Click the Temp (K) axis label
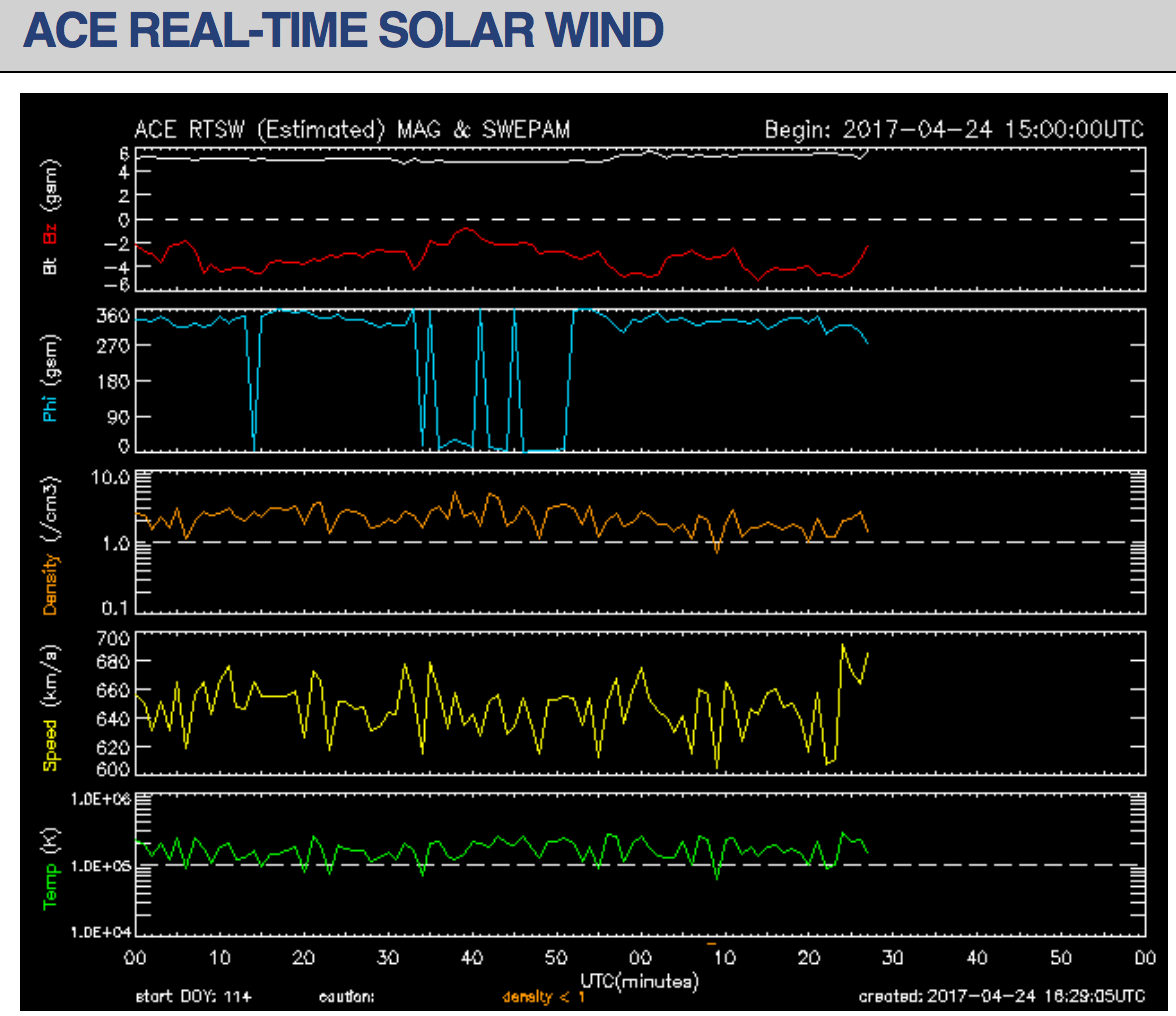The width and height of the screenshot is (1176, 1016). [50, 868]
